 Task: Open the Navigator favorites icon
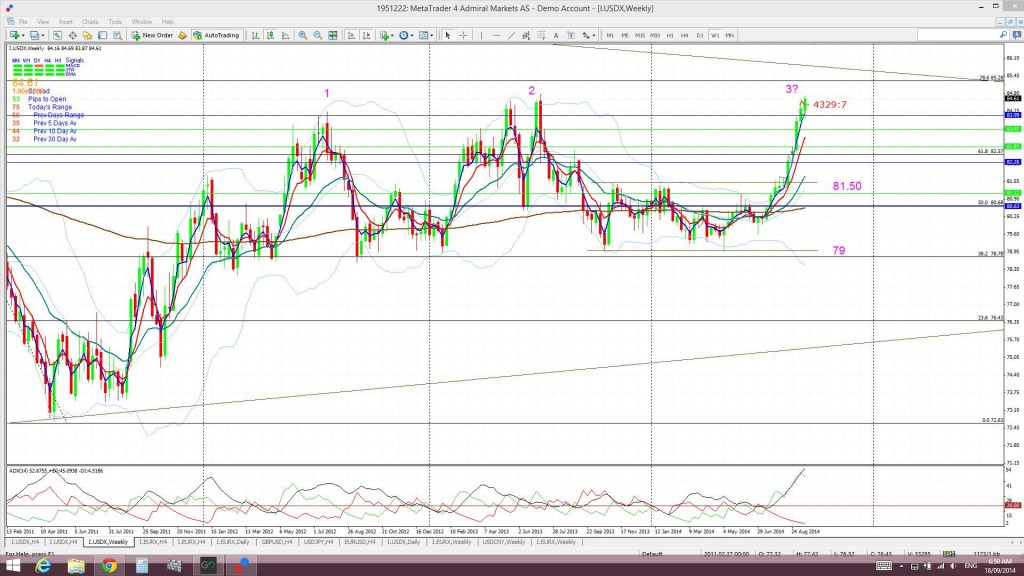tap(87, 35)
